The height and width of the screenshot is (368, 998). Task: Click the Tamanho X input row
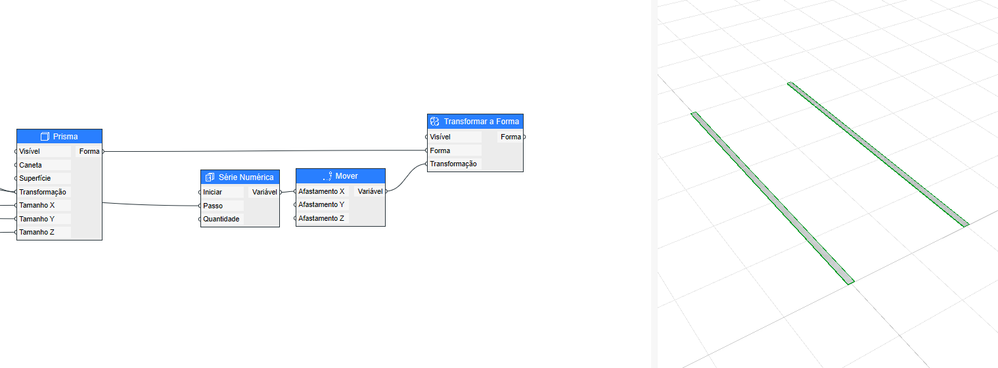coord(44,206)
